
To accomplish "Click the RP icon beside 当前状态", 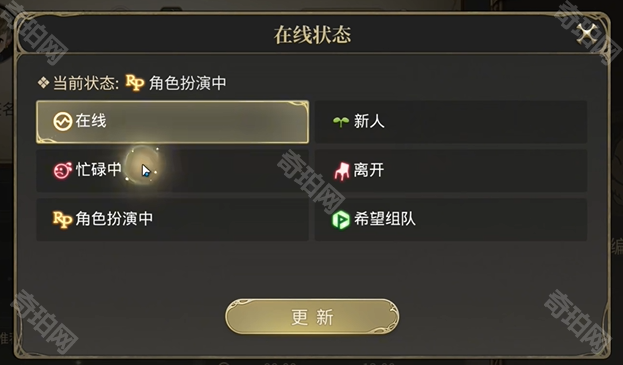I will 135,83.
